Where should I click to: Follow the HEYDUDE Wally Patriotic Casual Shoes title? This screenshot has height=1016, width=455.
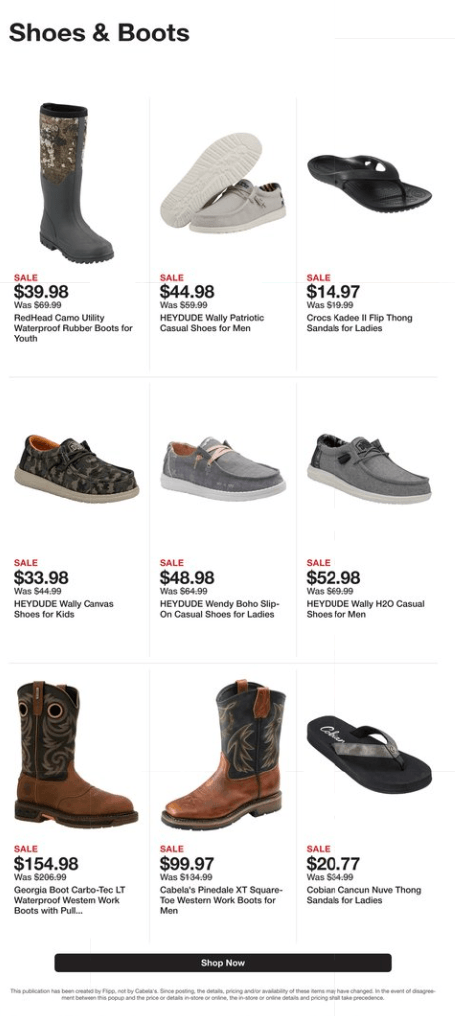(212, 323)
